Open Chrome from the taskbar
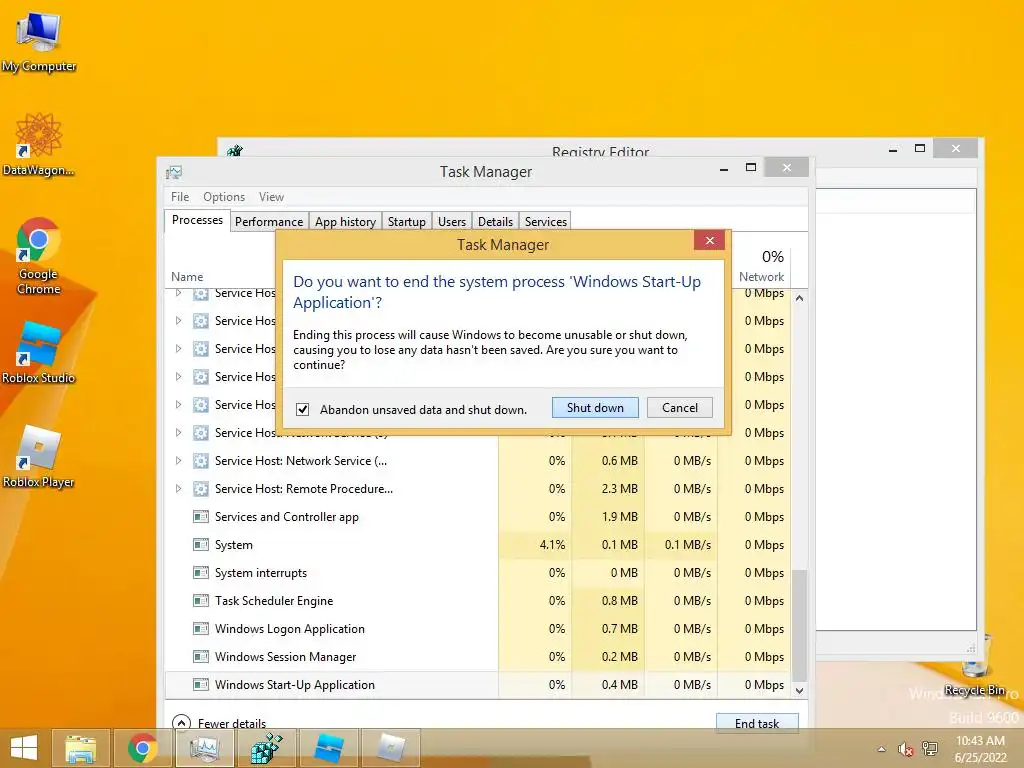The height and width of the screenshot is (768, 1024). point(142,748)
